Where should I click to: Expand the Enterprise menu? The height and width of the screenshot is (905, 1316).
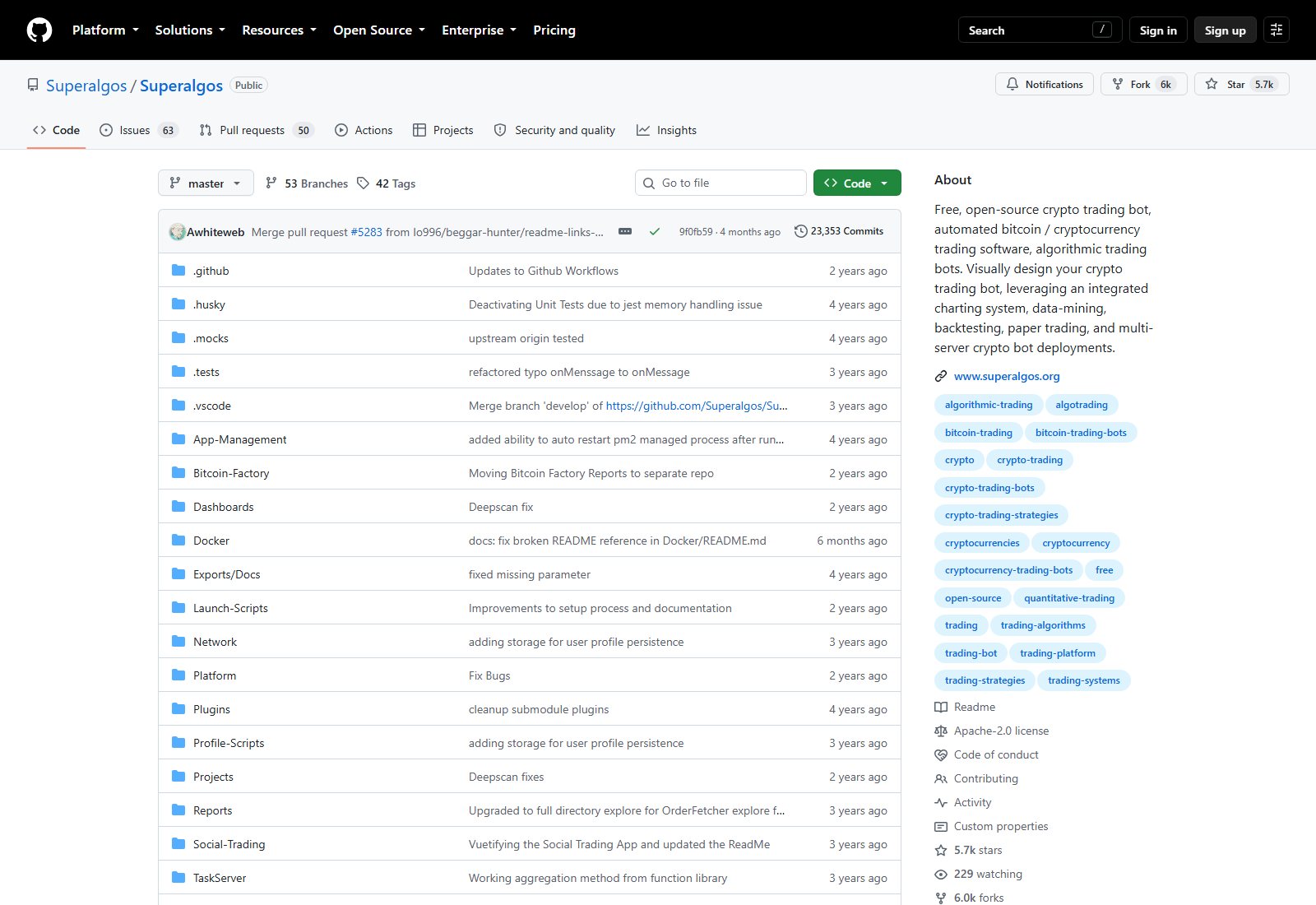(x=479, y=30)
